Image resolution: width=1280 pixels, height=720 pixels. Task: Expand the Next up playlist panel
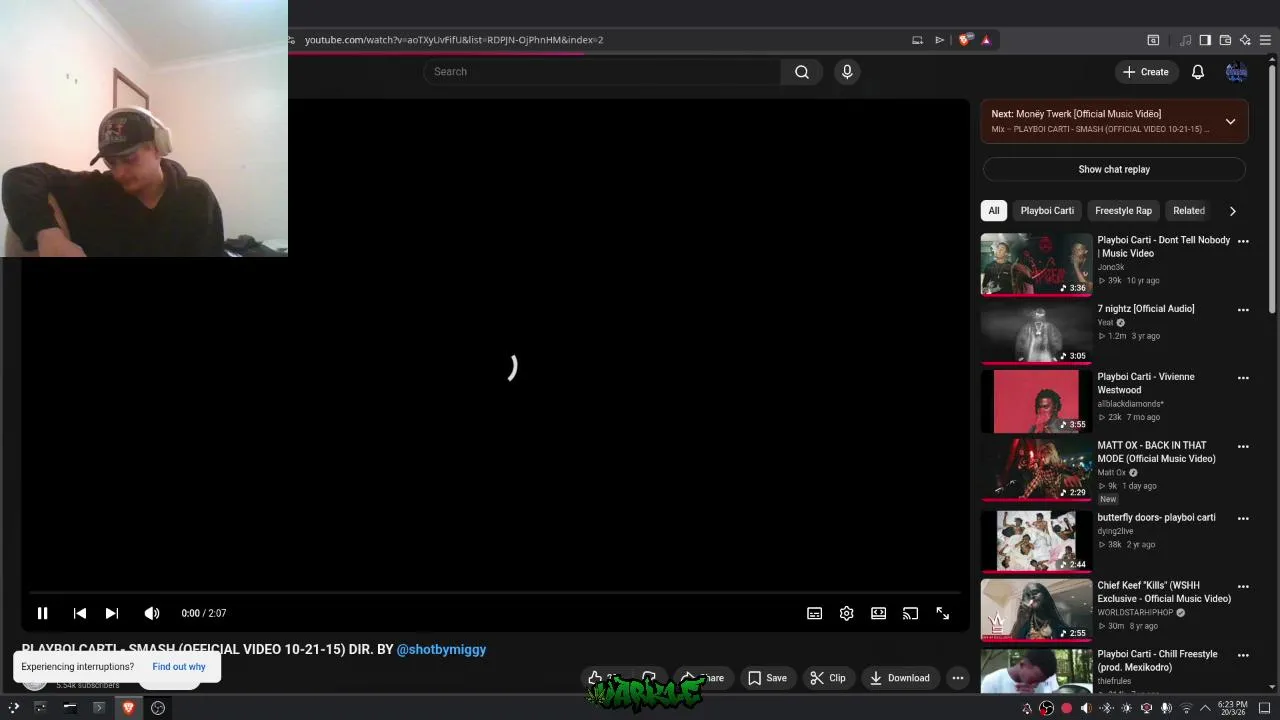(x=1230, y=121)
